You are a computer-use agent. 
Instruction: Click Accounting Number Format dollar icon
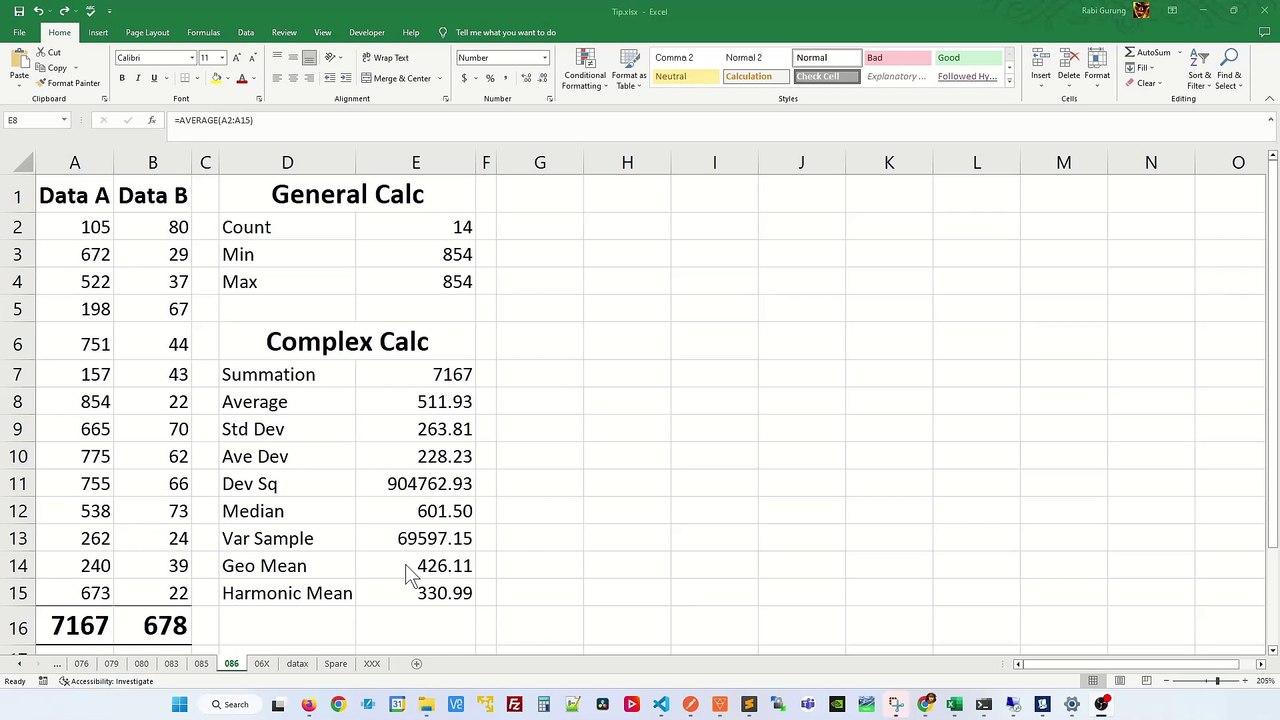465,78
